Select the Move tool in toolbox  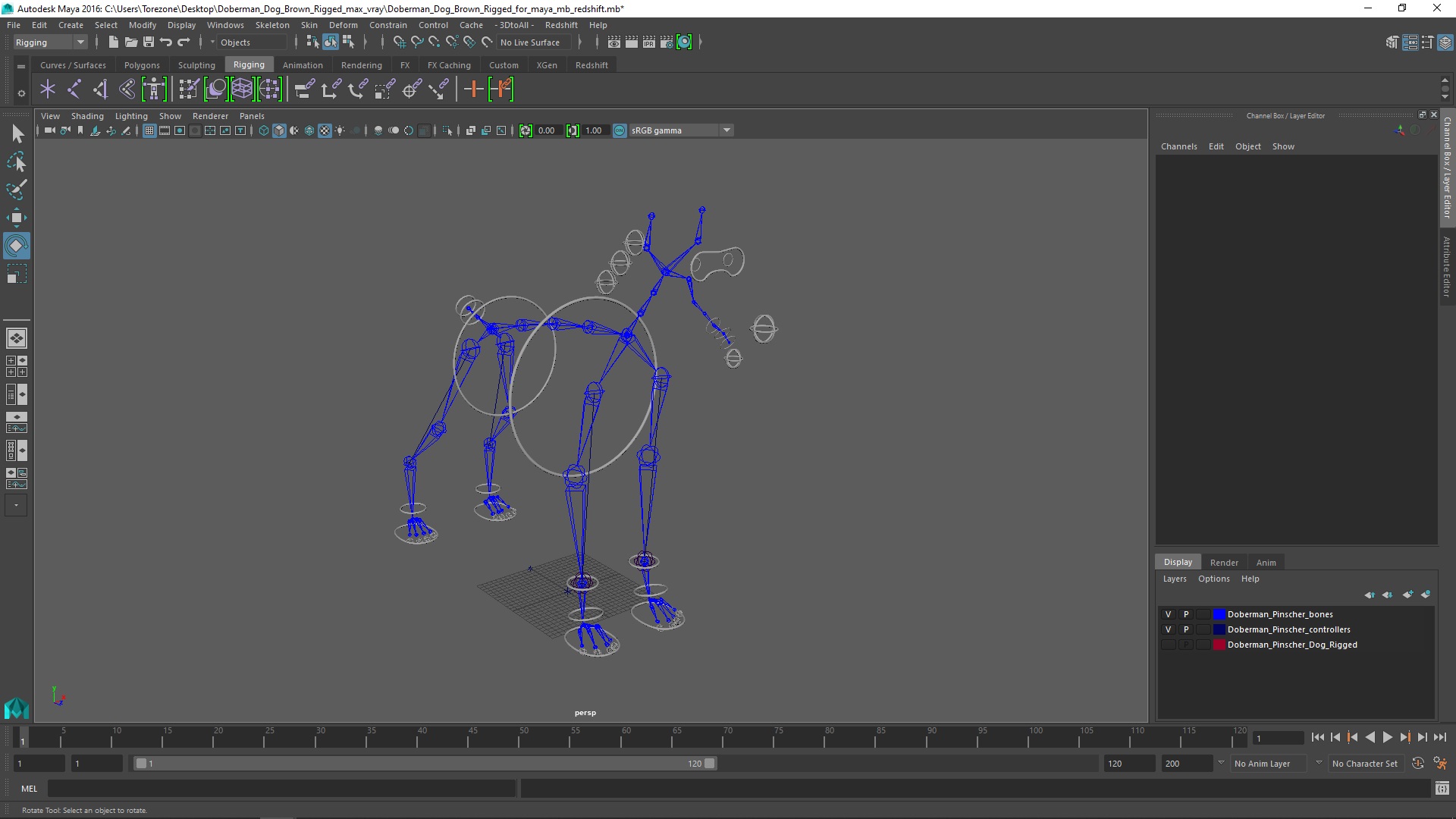click(16, 218)
